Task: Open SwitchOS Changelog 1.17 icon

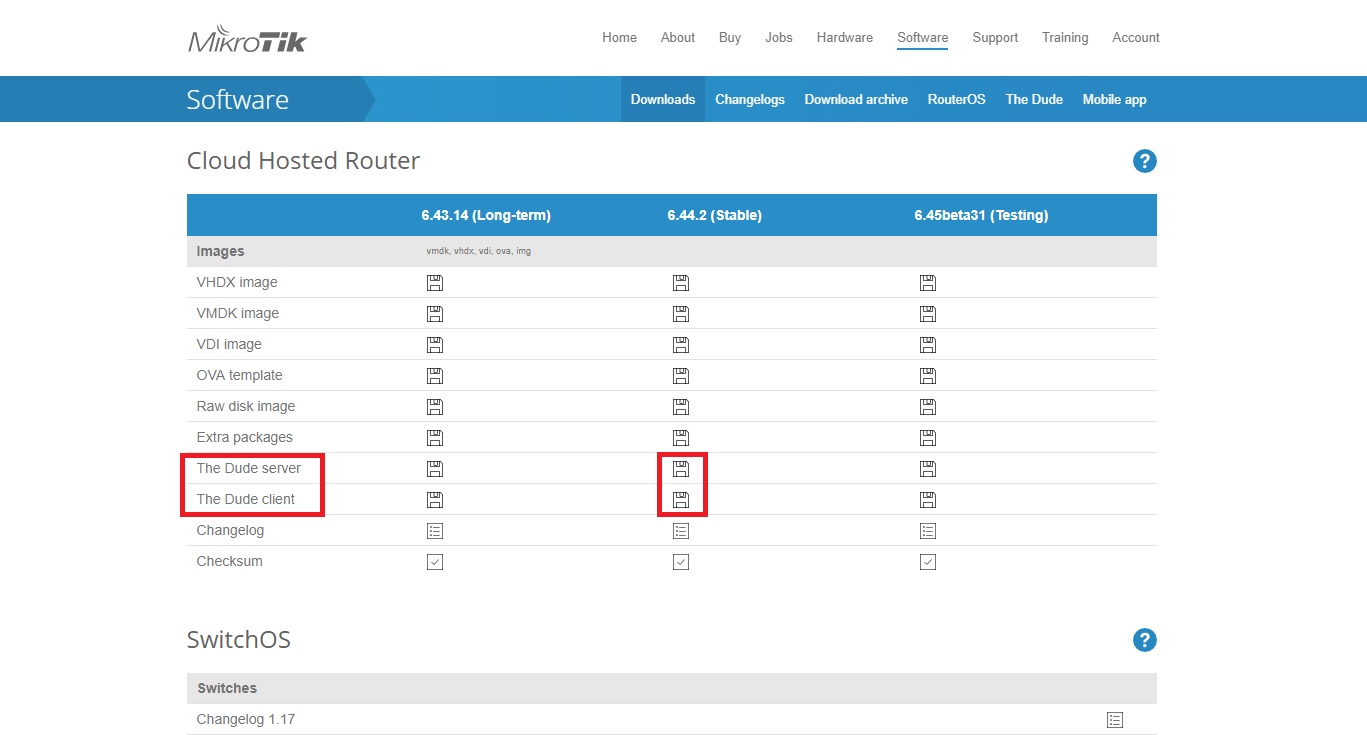Action: [1115, 720]
